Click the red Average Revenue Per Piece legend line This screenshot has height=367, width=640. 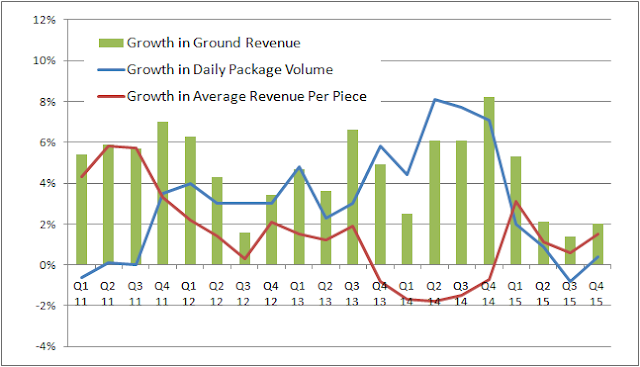(x=111, y=96)
